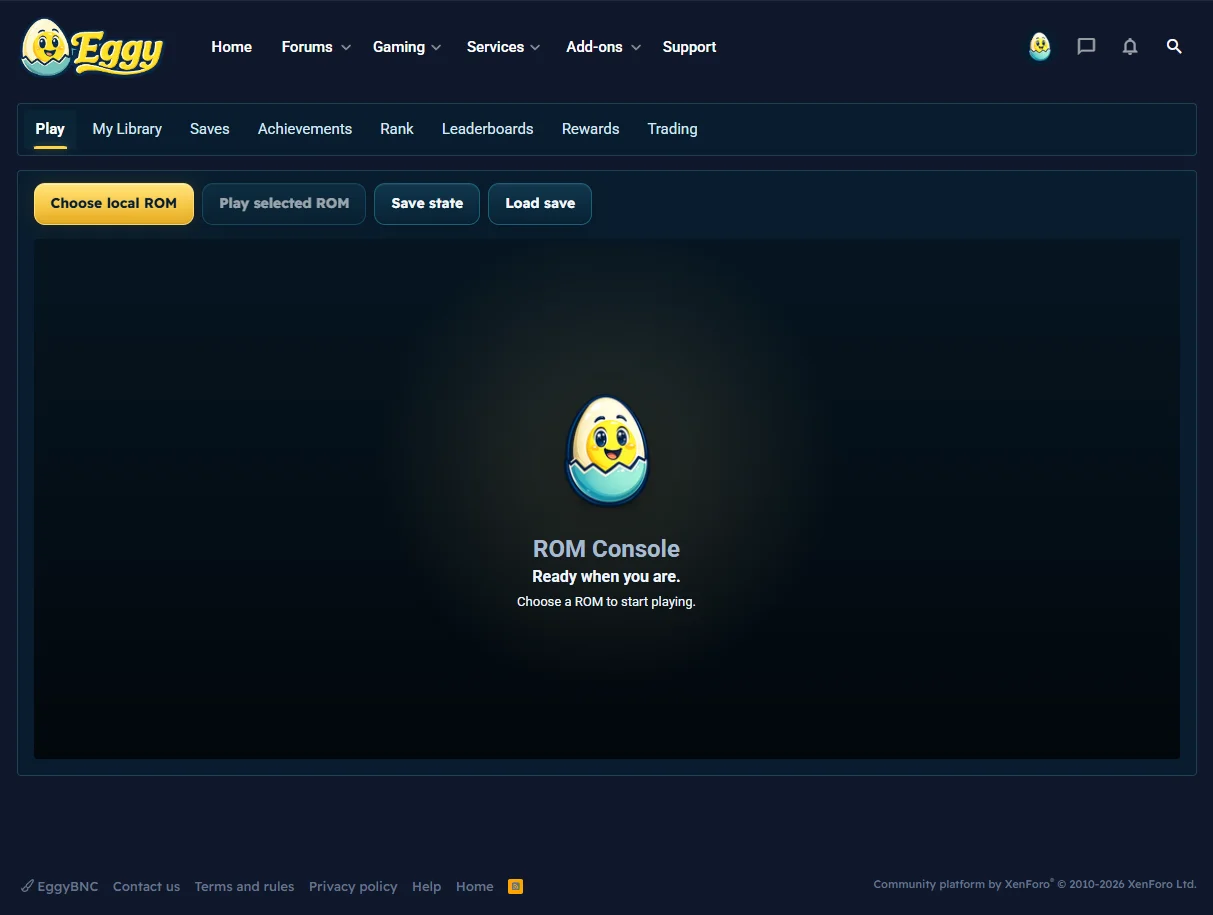This screenshot has width=1213, height=915.
Task: Click the Community platform by XenForo link
Action: pos(1035,884)
